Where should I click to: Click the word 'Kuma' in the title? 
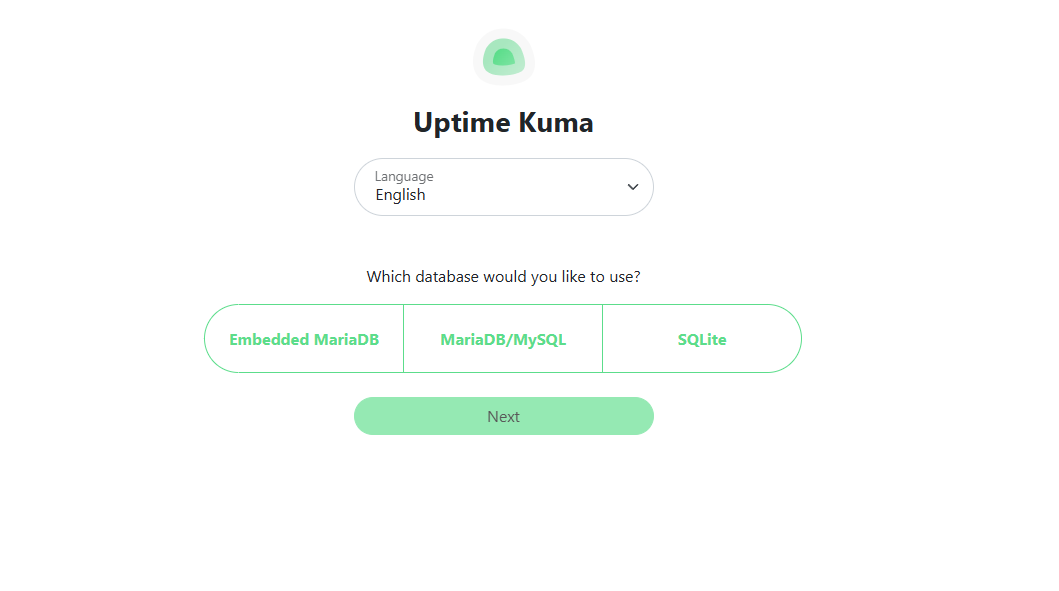(x=555, y=123)
